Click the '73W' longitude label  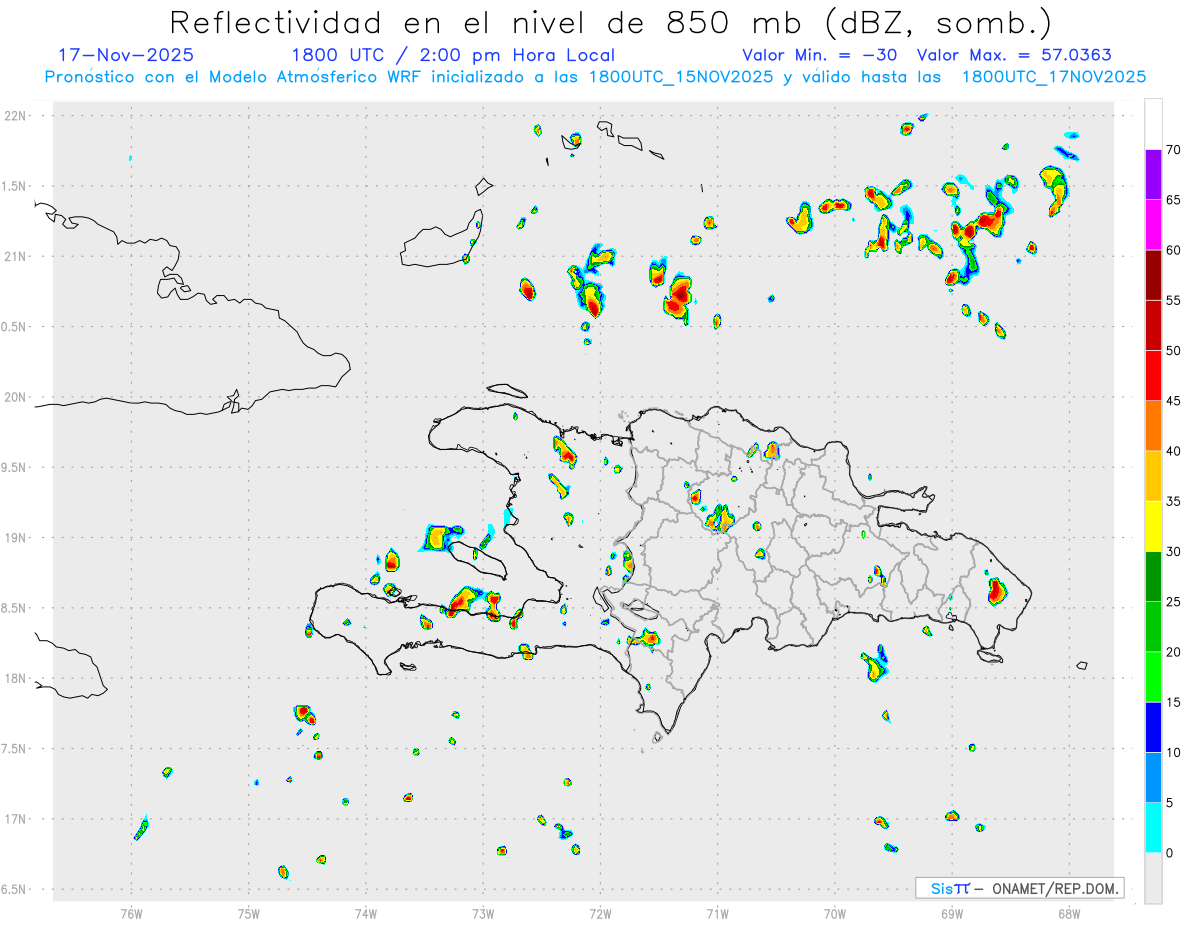coord(483,913)
